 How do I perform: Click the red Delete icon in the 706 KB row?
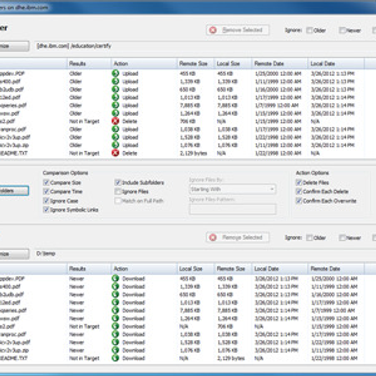point(115,121)
